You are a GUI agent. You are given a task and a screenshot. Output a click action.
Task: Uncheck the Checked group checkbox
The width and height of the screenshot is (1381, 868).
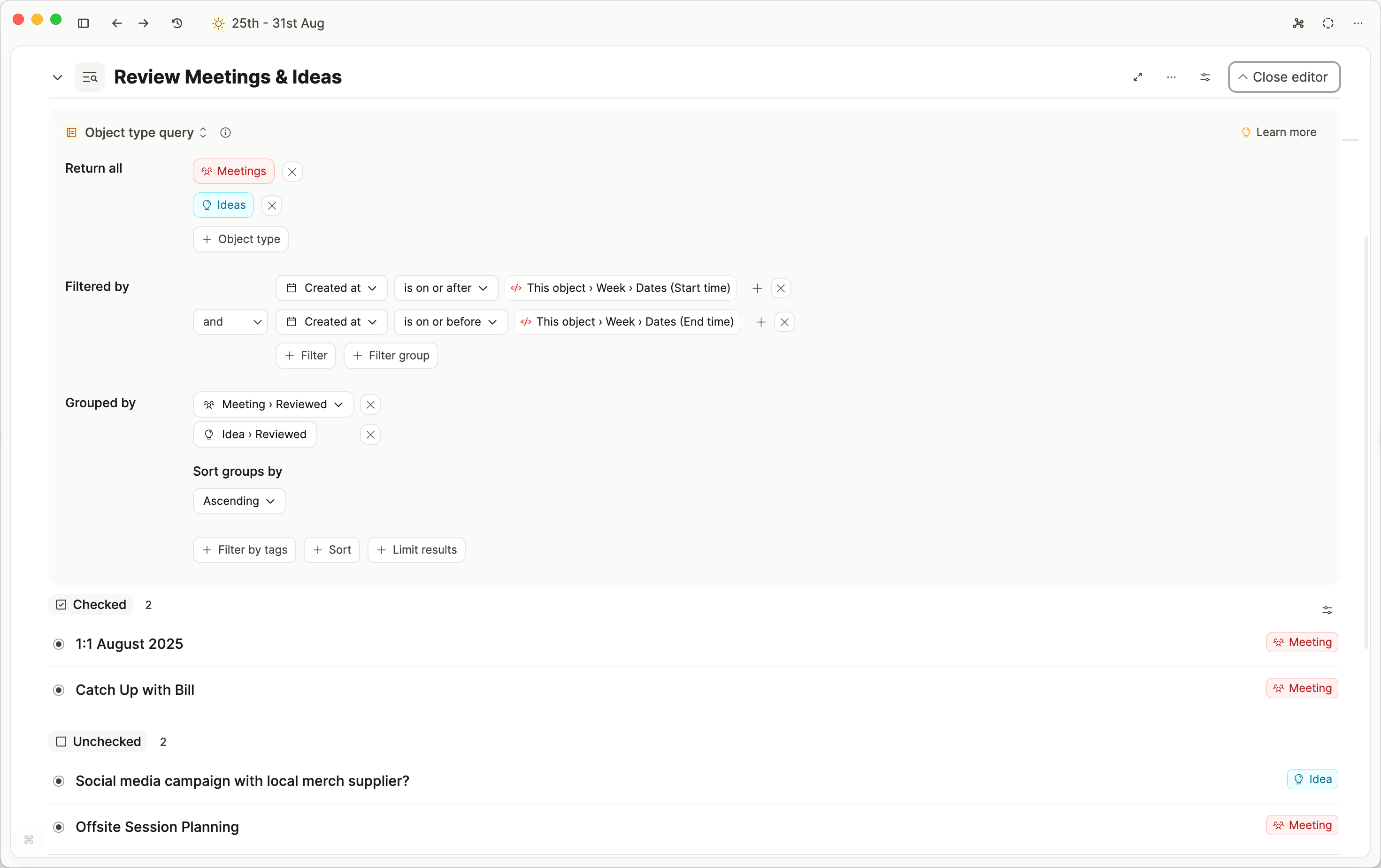[61, 604]
